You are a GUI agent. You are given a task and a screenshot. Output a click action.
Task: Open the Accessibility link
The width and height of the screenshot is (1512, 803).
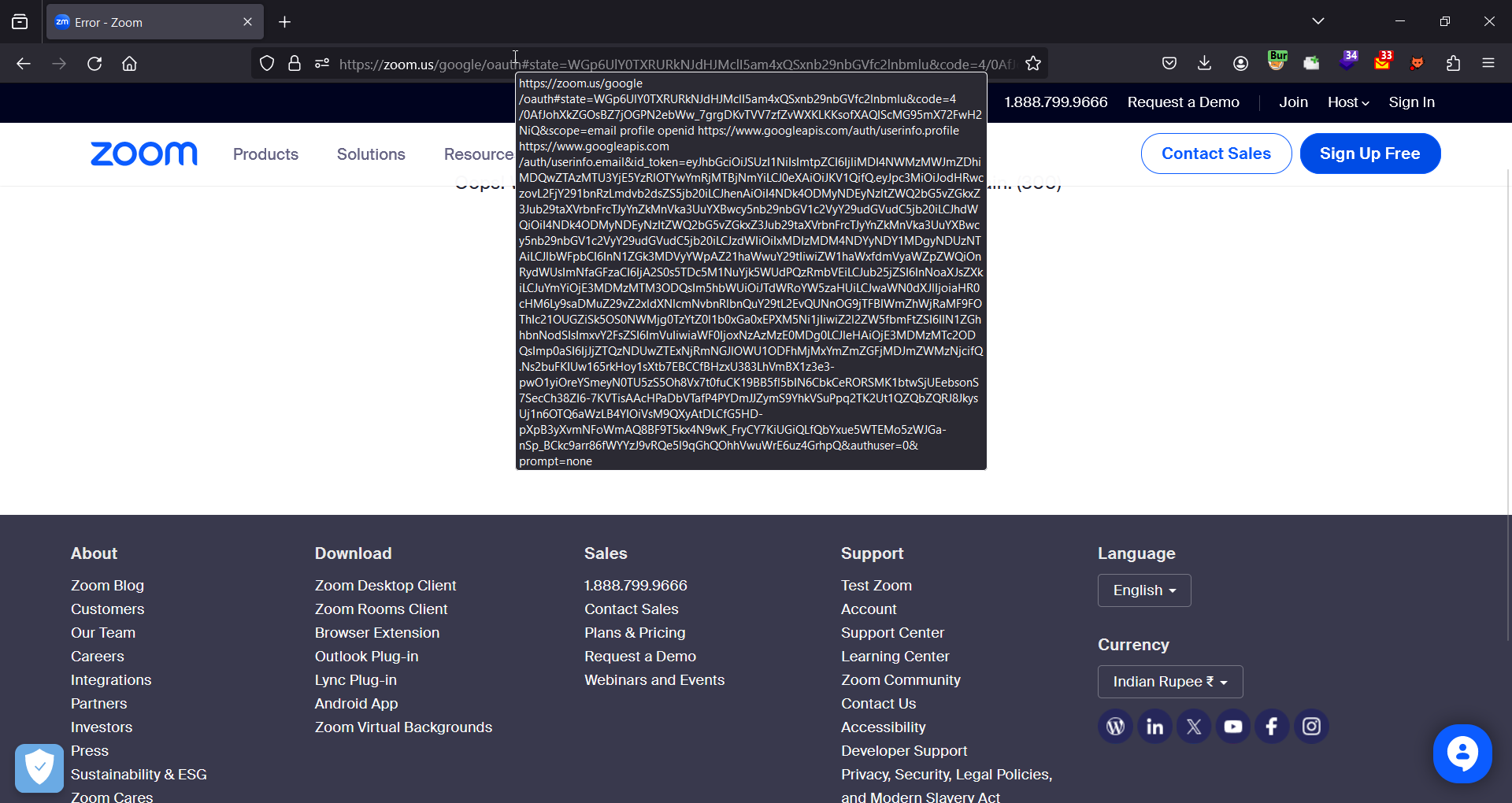click(883, 727)
